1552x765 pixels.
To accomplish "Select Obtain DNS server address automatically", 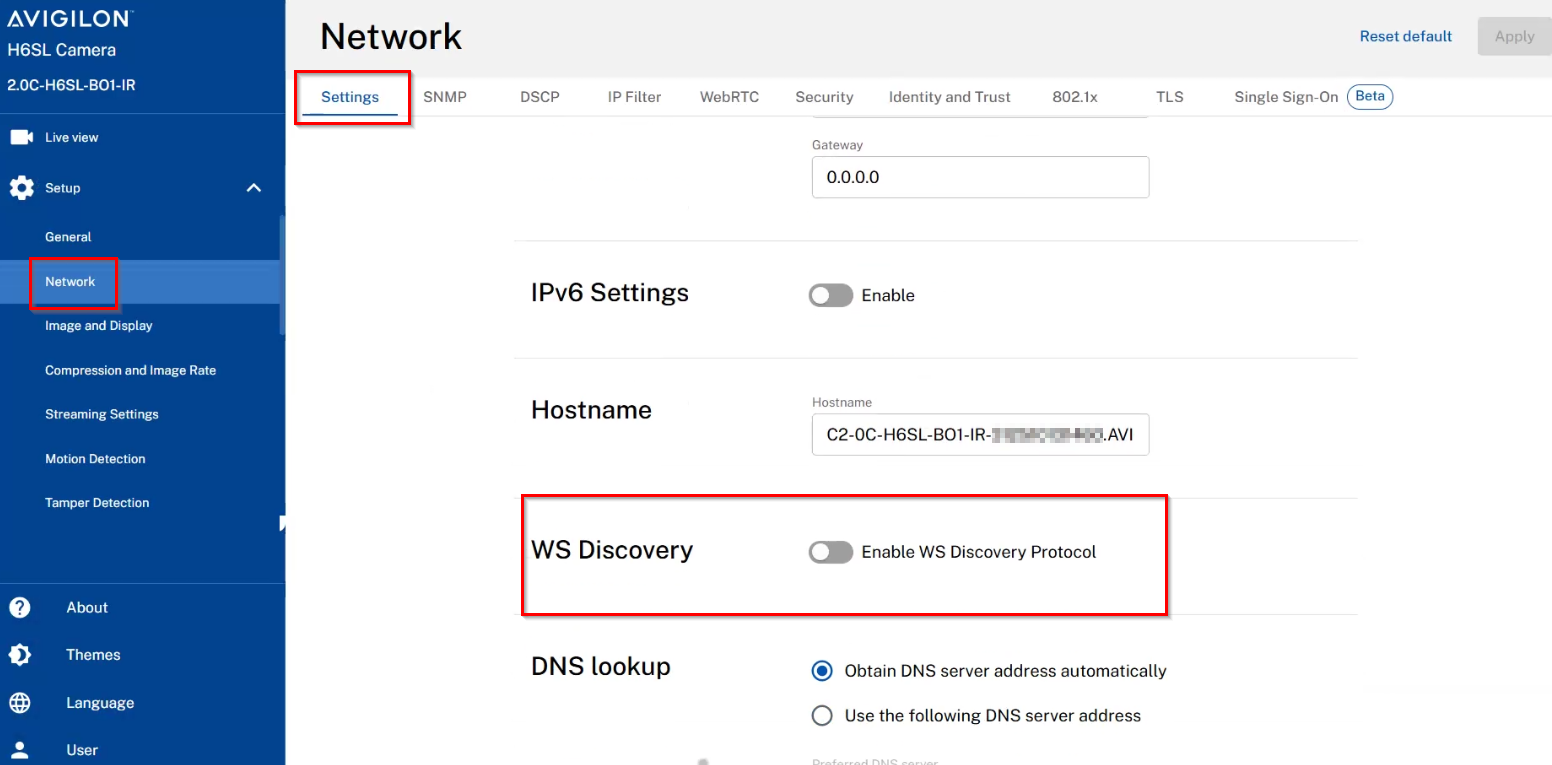I will coord(822,671).
